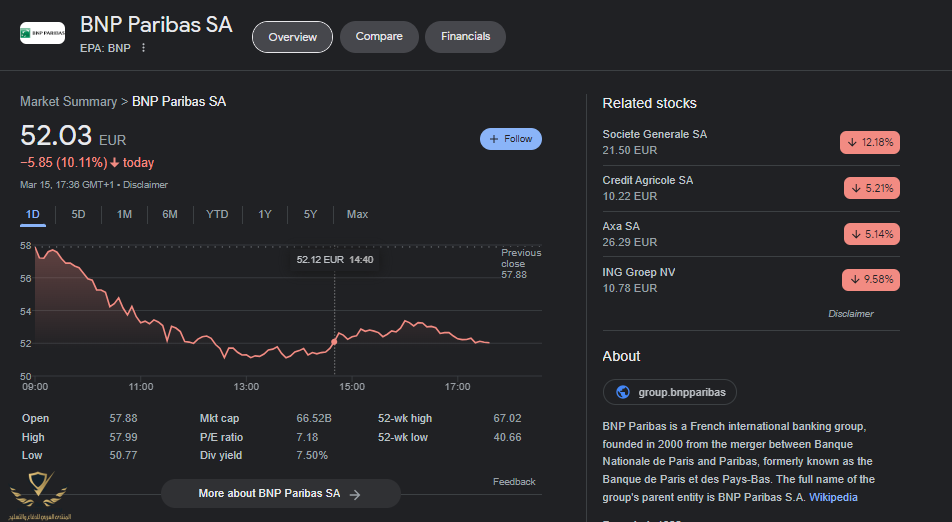Click the Low value 50.77

coord(123,455)
